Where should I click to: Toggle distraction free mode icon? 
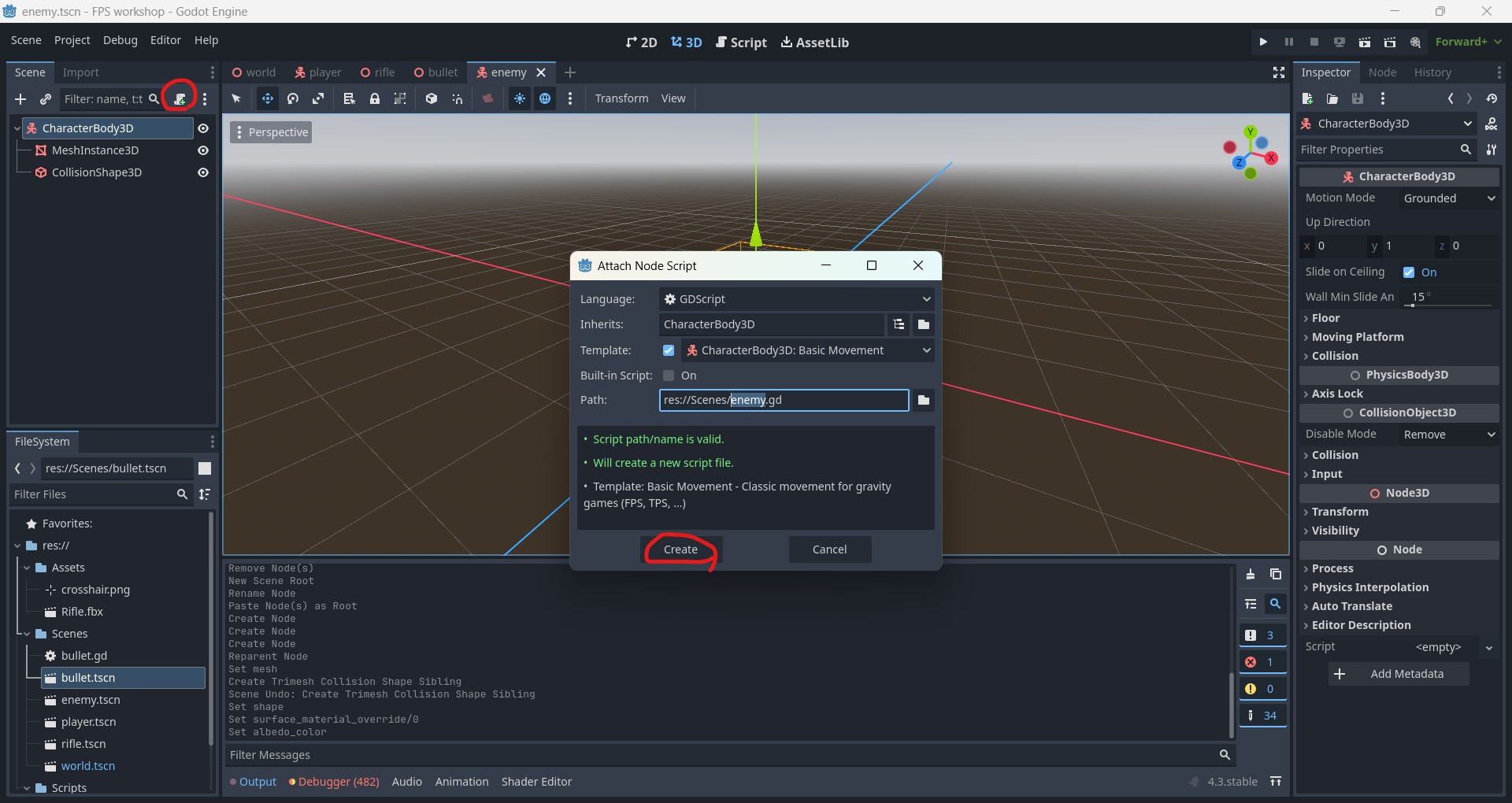(x=1279, y=72)
